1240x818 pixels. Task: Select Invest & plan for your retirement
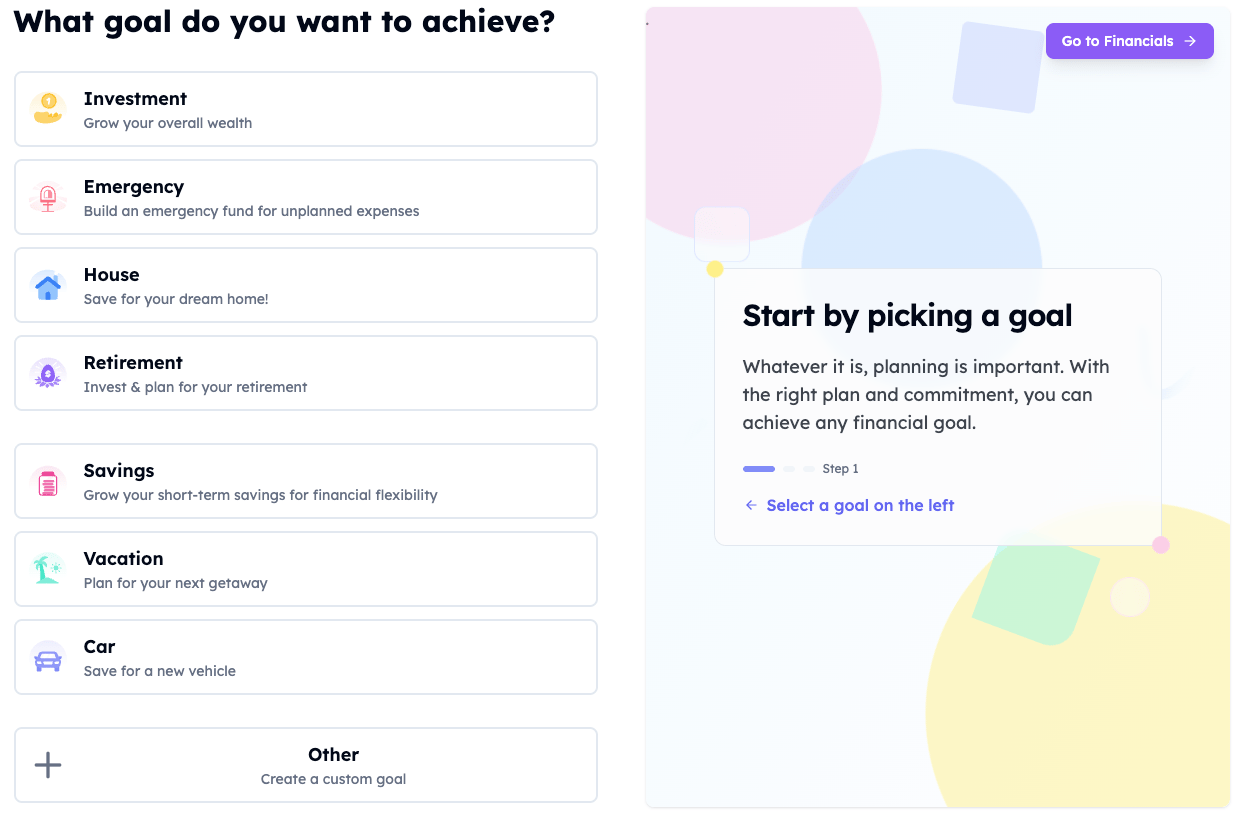pyautogui.click(x=195, y=387)
